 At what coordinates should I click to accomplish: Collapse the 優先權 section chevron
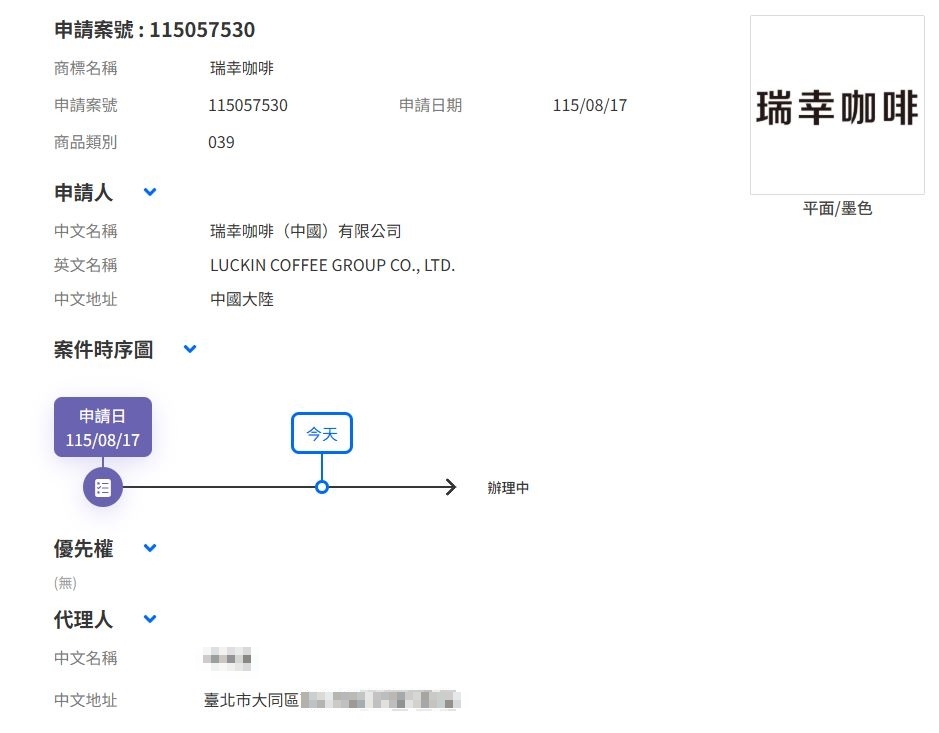(150, 548)
